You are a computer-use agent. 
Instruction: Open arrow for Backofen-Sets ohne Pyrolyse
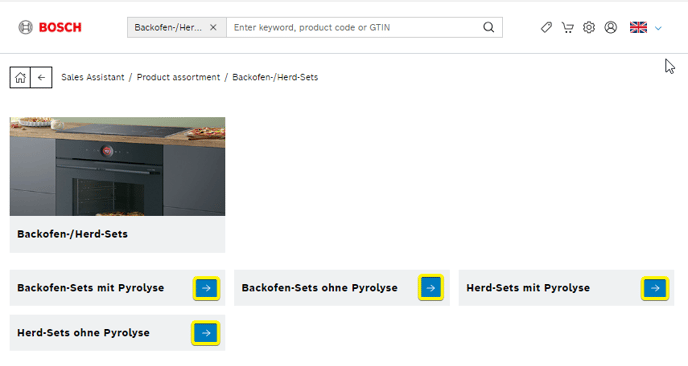(430, 288)
